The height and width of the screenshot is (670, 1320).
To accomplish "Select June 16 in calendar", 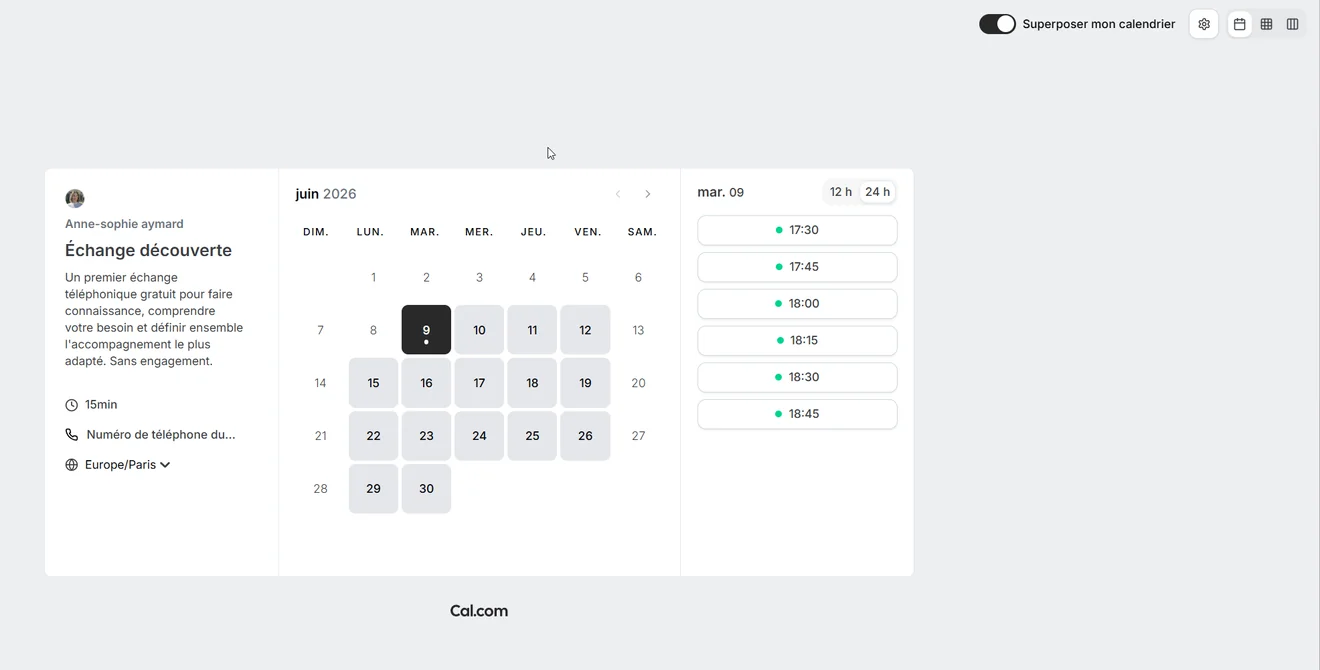I will coord(426,383).
